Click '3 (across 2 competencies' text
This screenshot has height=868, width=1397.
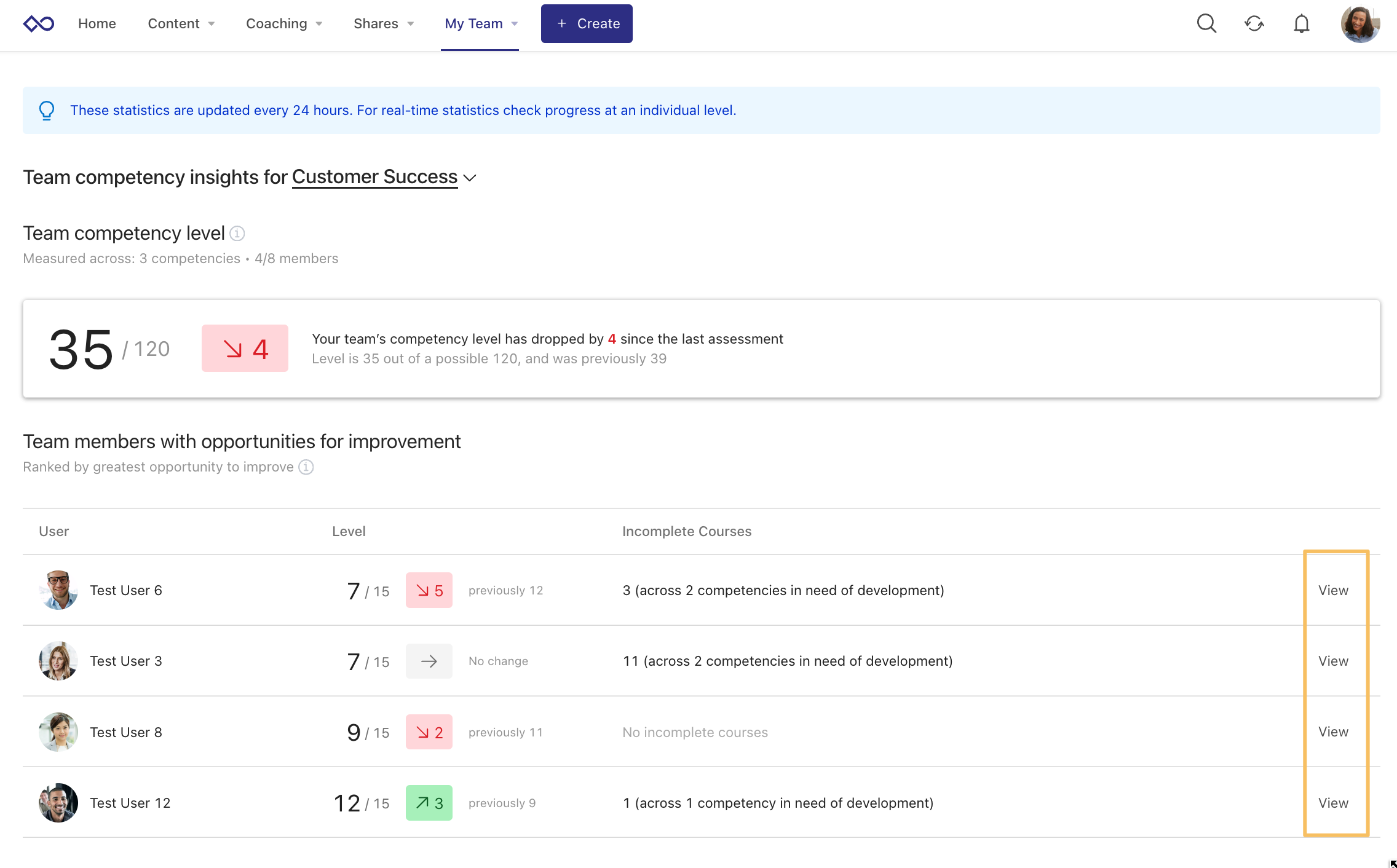(783, 590)
